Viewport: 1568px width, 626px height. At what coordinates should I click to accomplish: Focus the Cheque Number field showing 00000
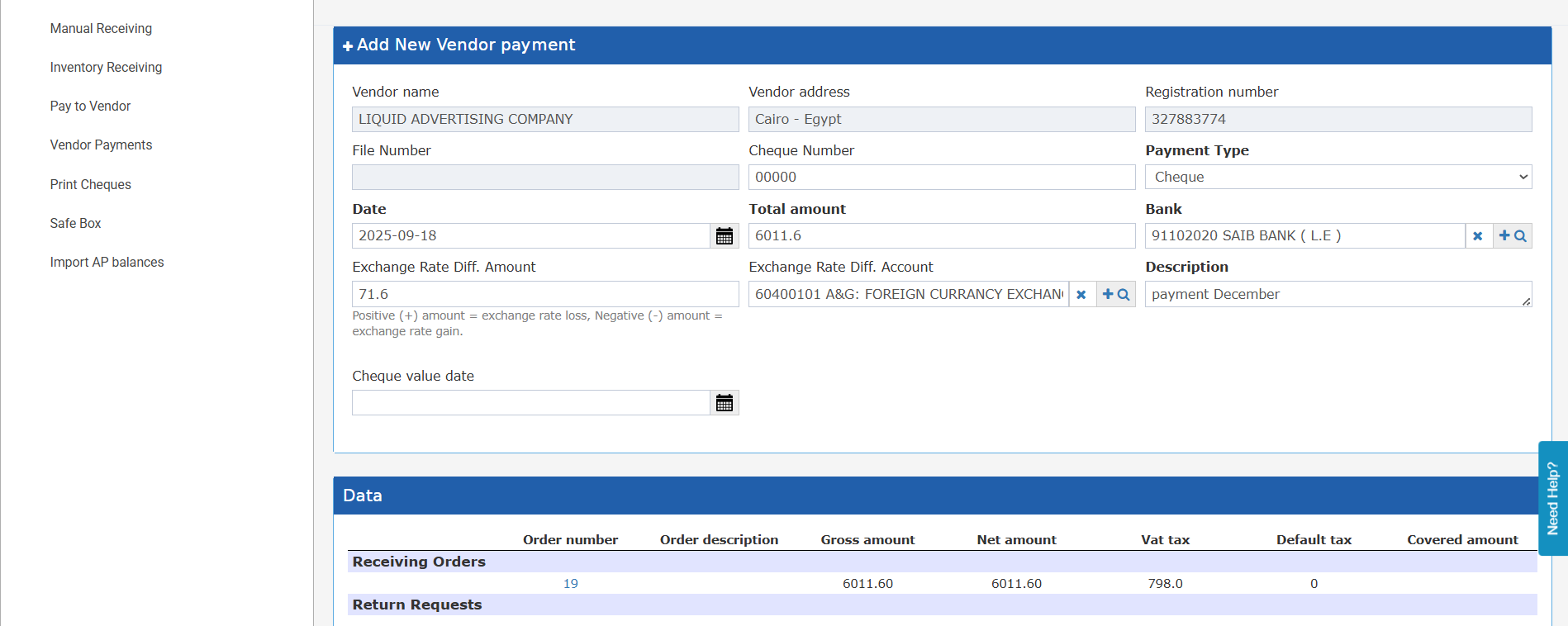click(942, 177)
